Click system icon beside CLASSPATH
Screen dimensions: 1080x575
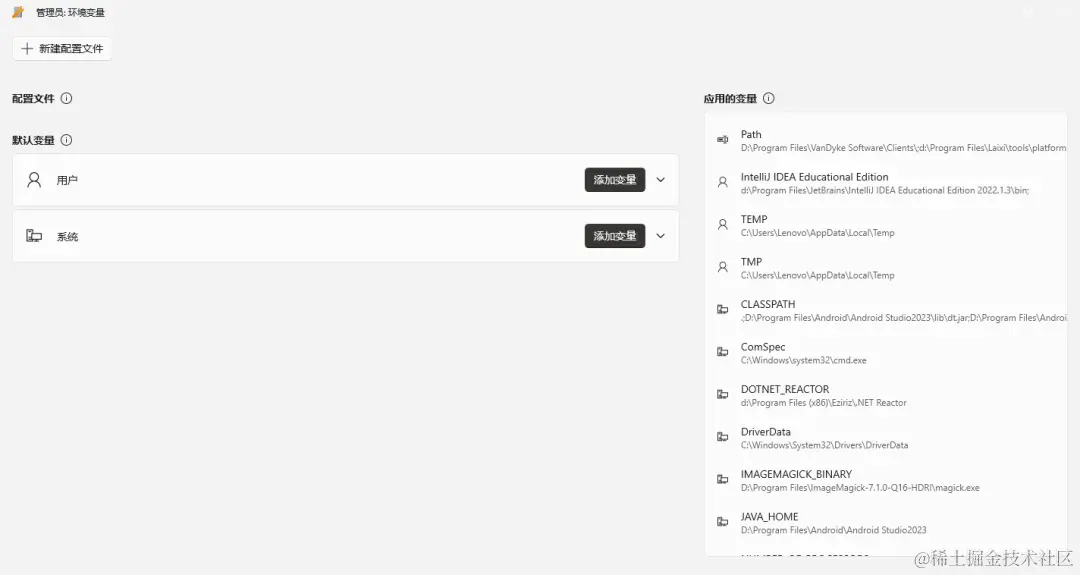click(x=723, y=310)
